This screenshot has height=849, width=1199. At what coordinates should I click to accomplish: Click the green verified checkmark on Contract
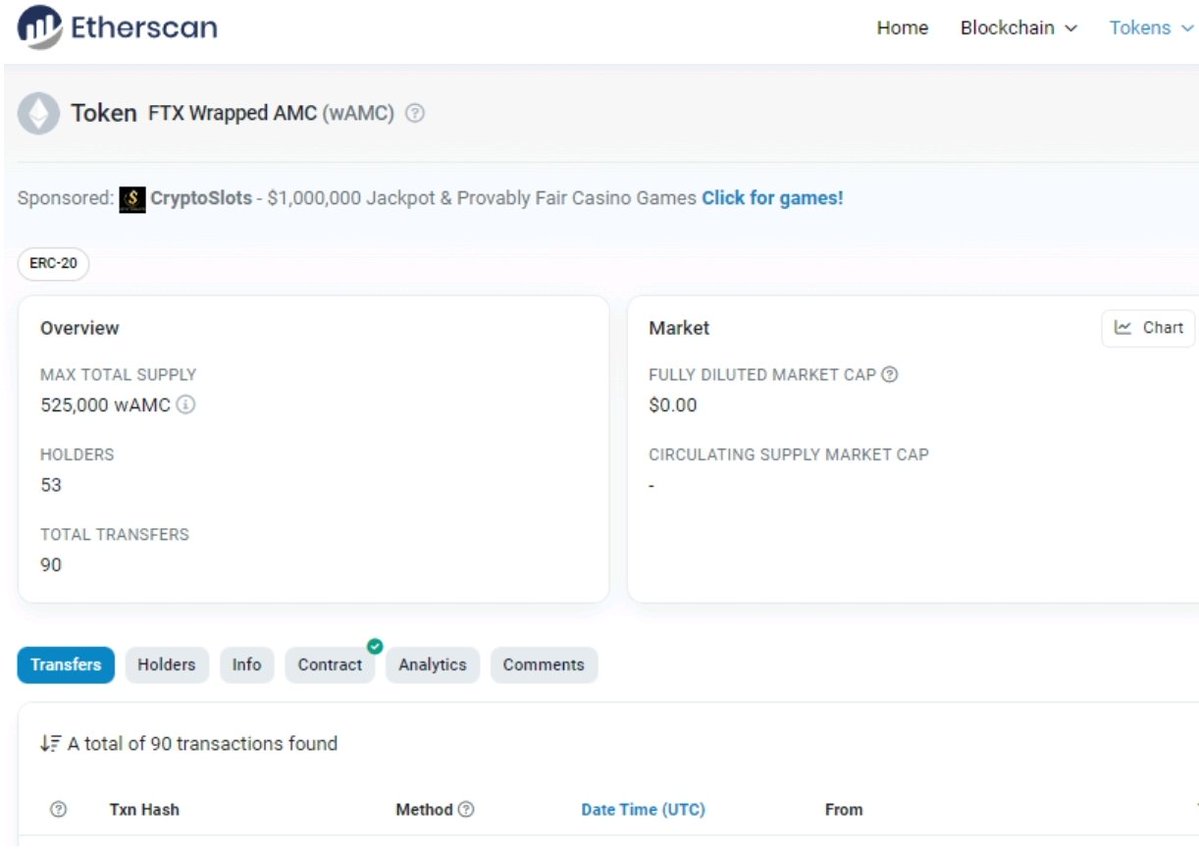(x=375, y=647)
